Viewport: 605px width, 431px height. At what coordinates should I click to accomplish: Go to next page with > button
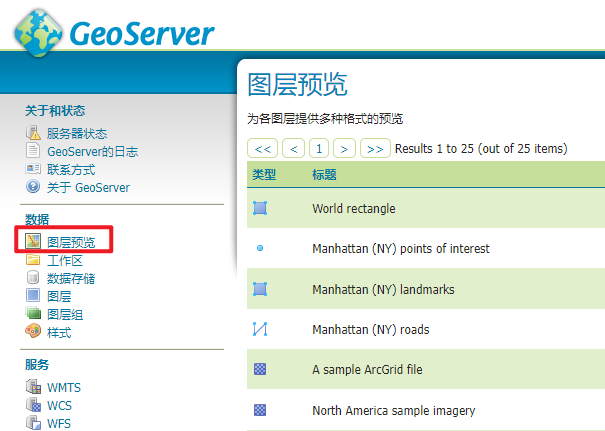[x=345, y=148]
